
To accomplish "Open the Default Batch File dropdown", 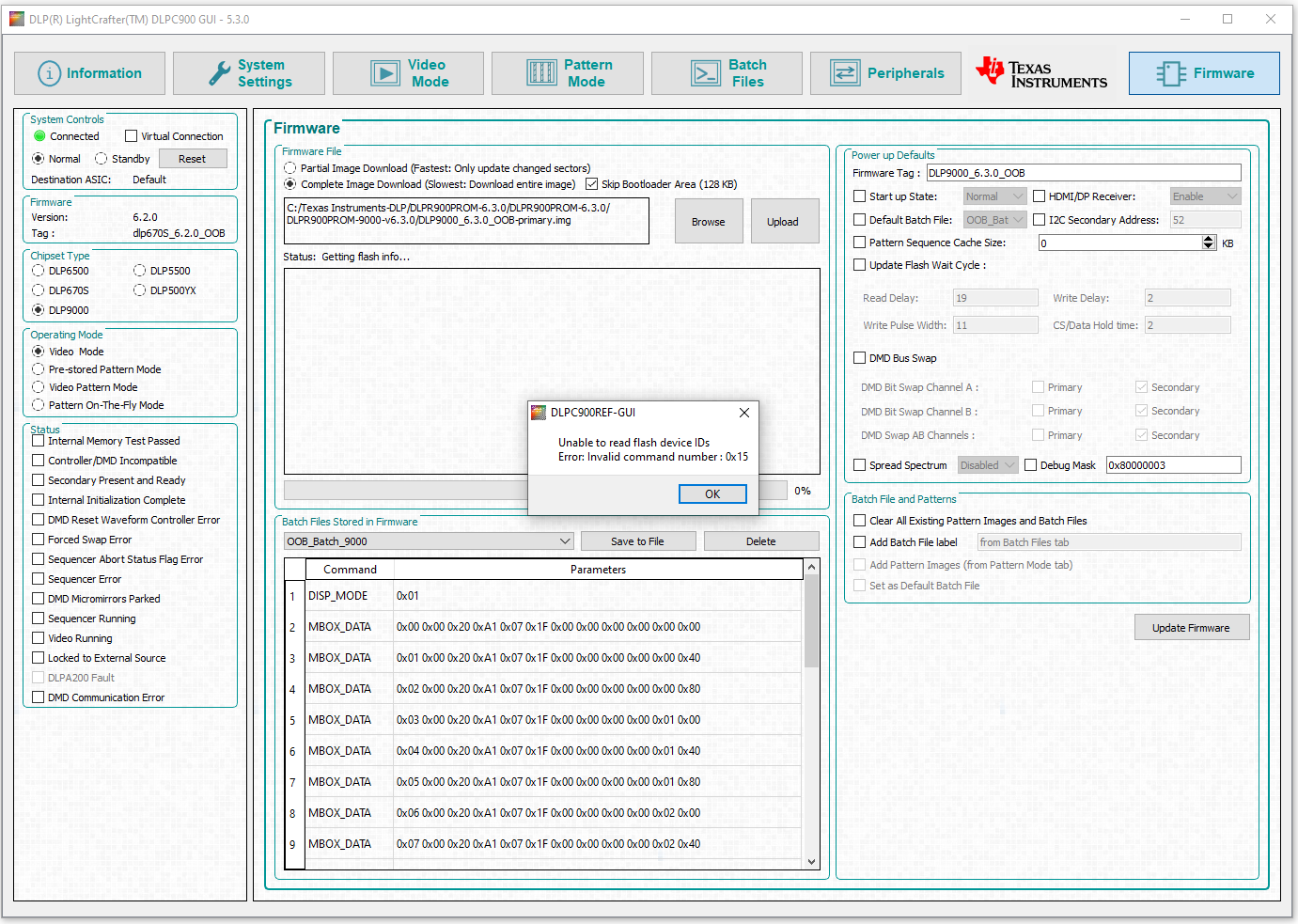I will pos(994,220).
